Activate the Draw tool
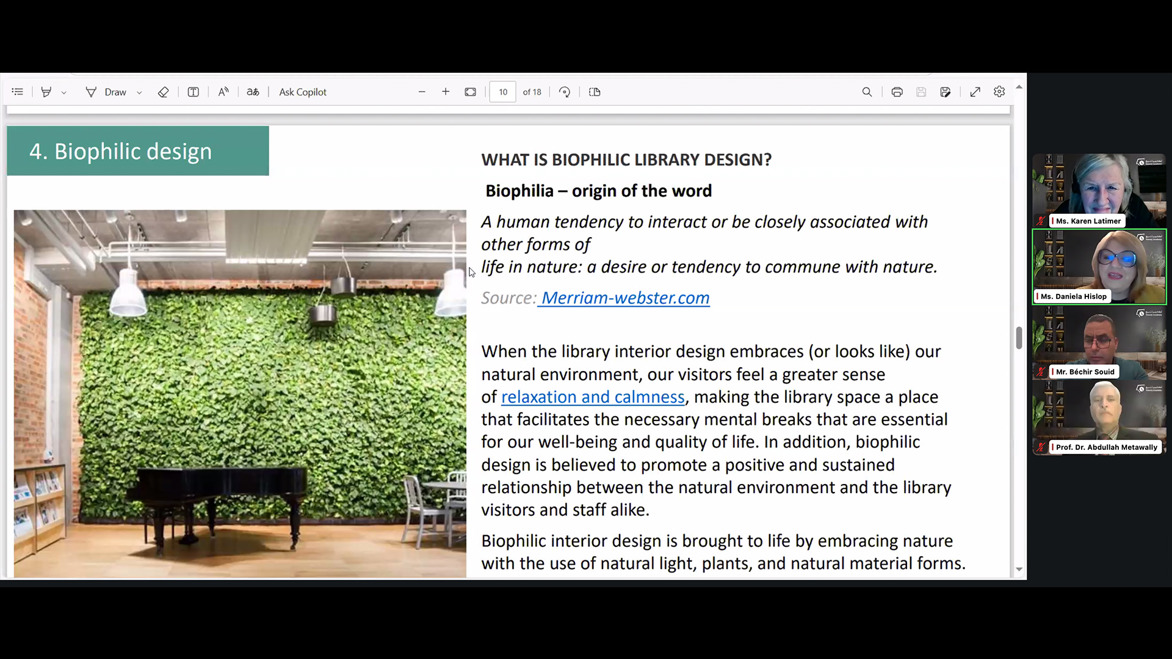 [x=106, y=92]
